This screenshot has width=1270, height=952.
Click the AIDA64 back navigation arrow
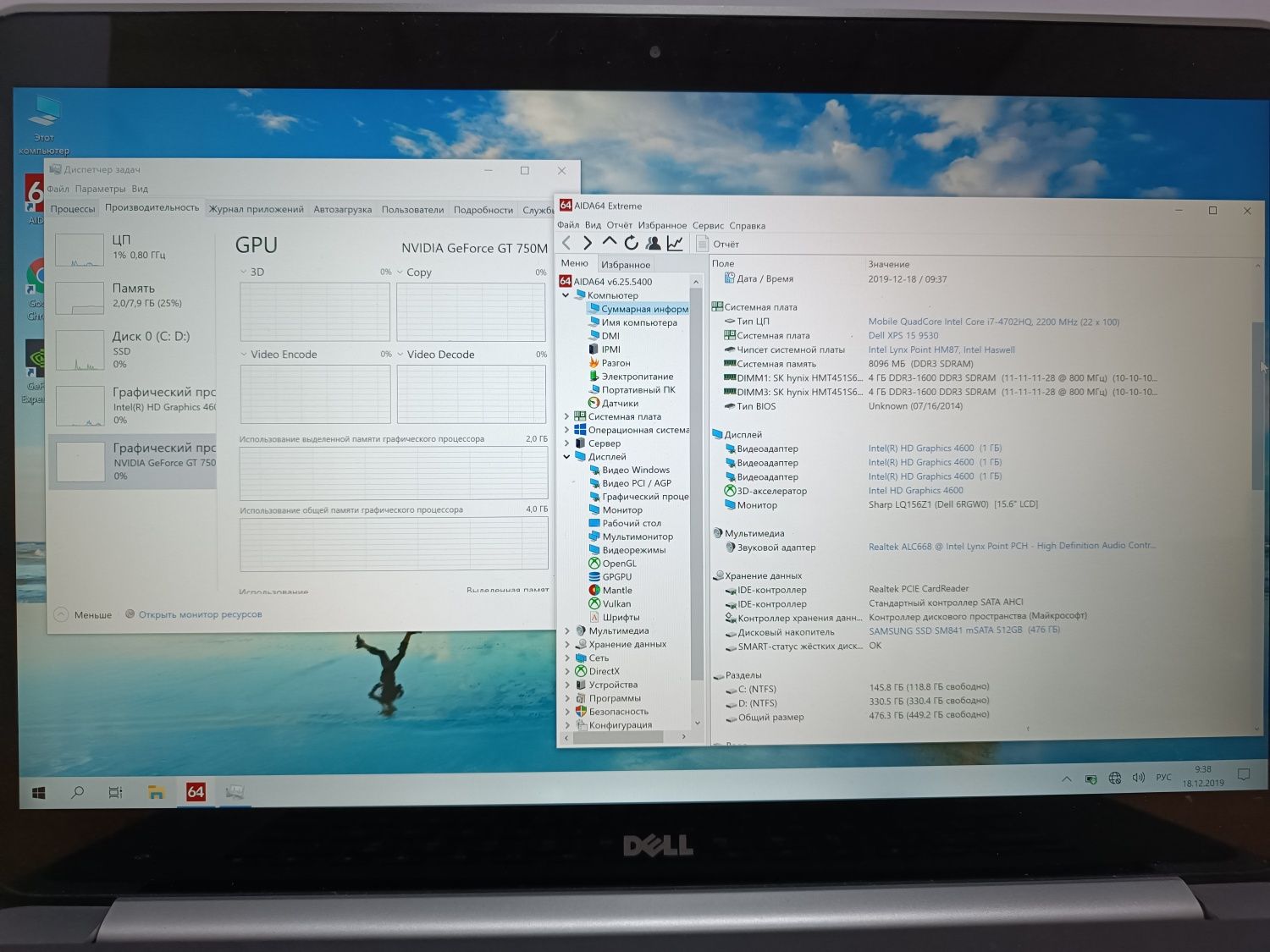(x=566, y=244)
